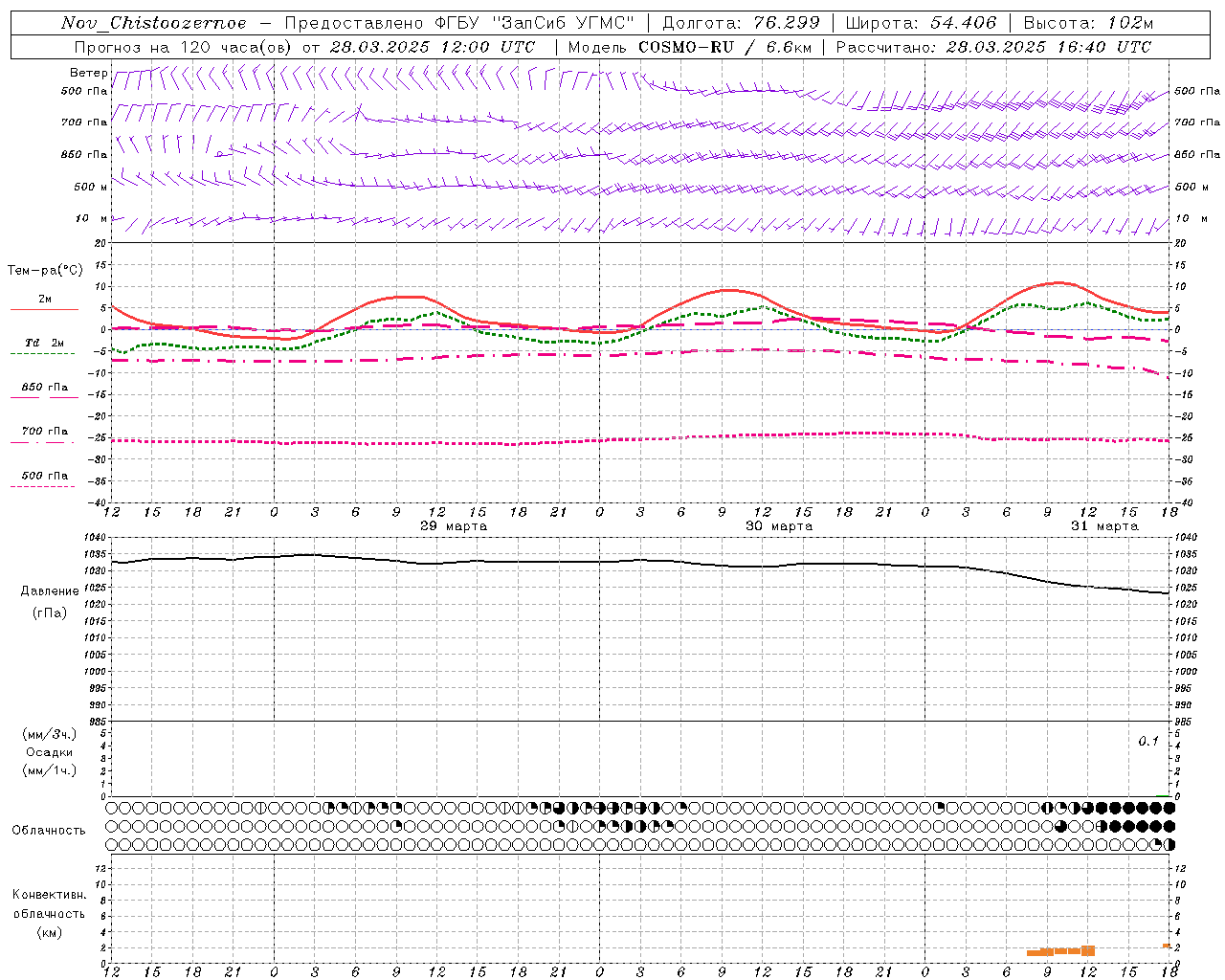Click the '0.1' value in precipitation panel

1148,742
